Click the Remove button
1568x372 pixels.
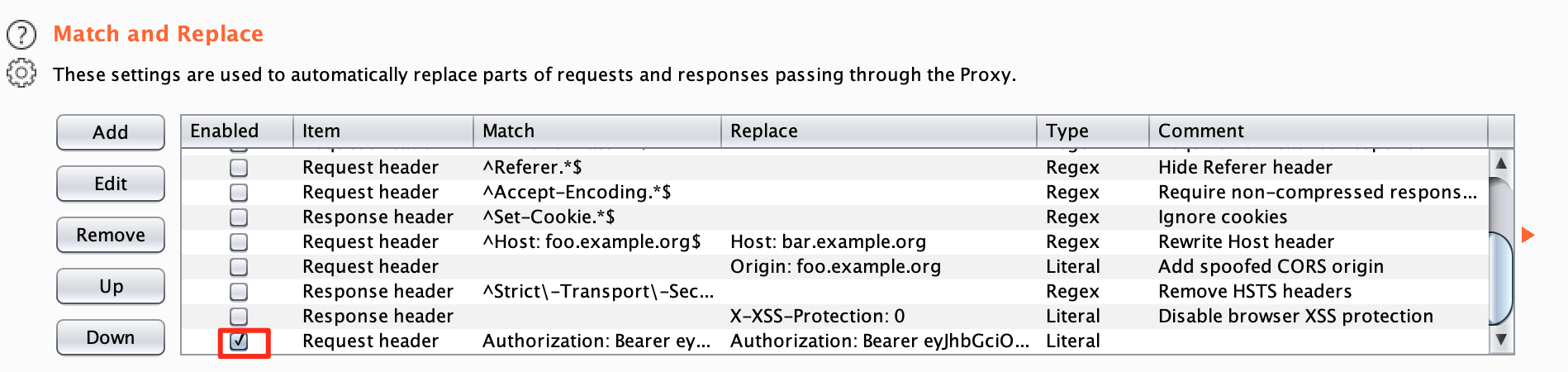coord(111,235)
